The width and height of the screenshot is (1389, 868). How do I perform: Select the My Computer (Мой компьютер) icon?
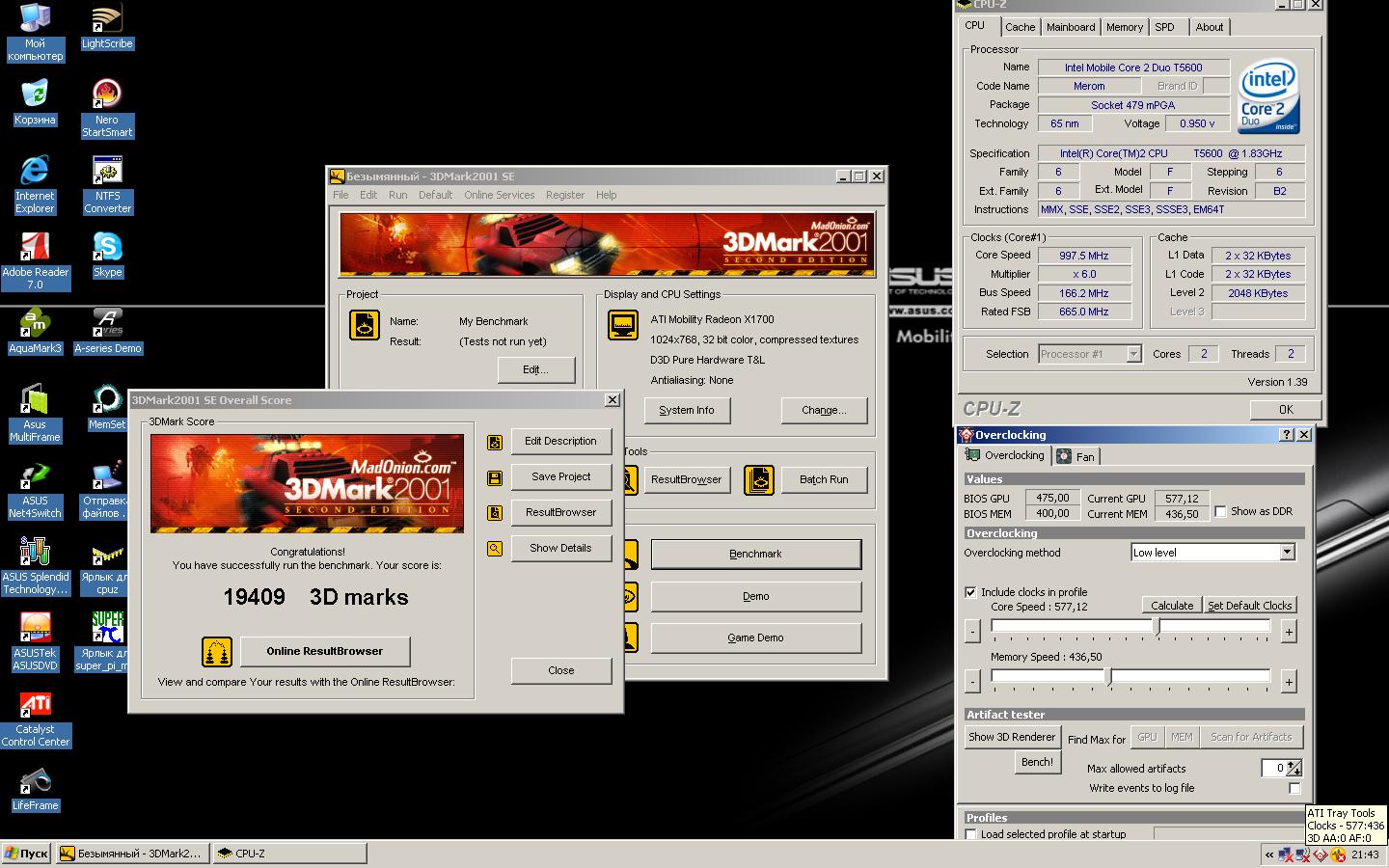[x=35, y=33]
